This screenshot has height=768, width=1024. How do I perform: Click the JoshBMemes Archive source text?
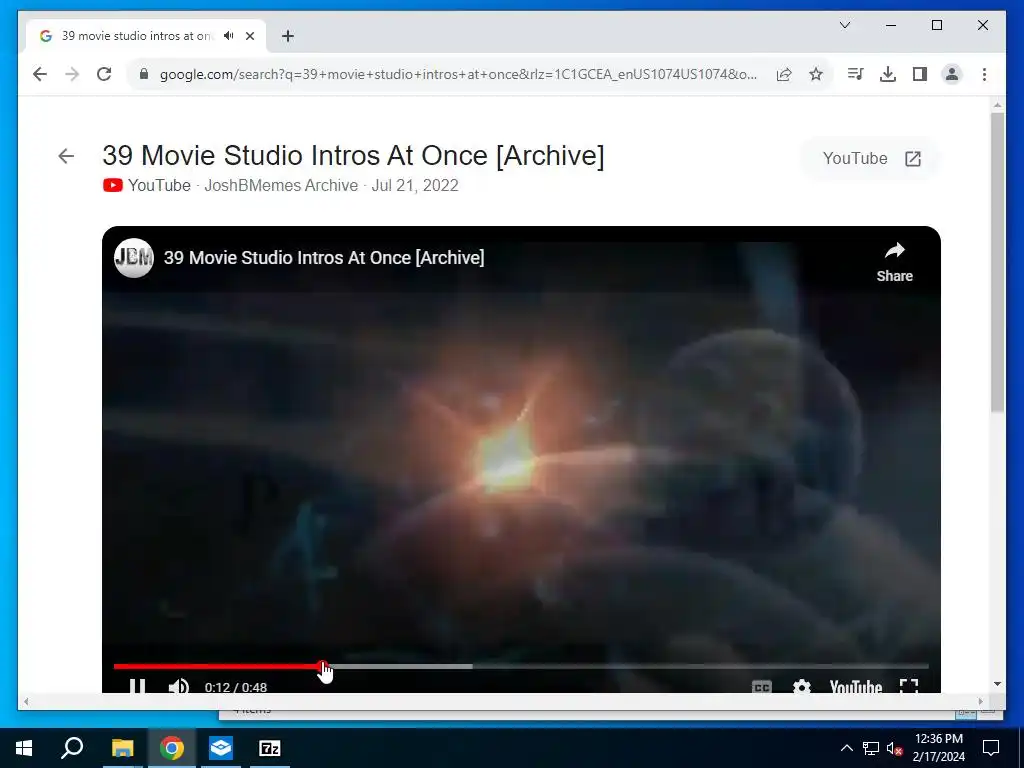[x=281, y=185]
